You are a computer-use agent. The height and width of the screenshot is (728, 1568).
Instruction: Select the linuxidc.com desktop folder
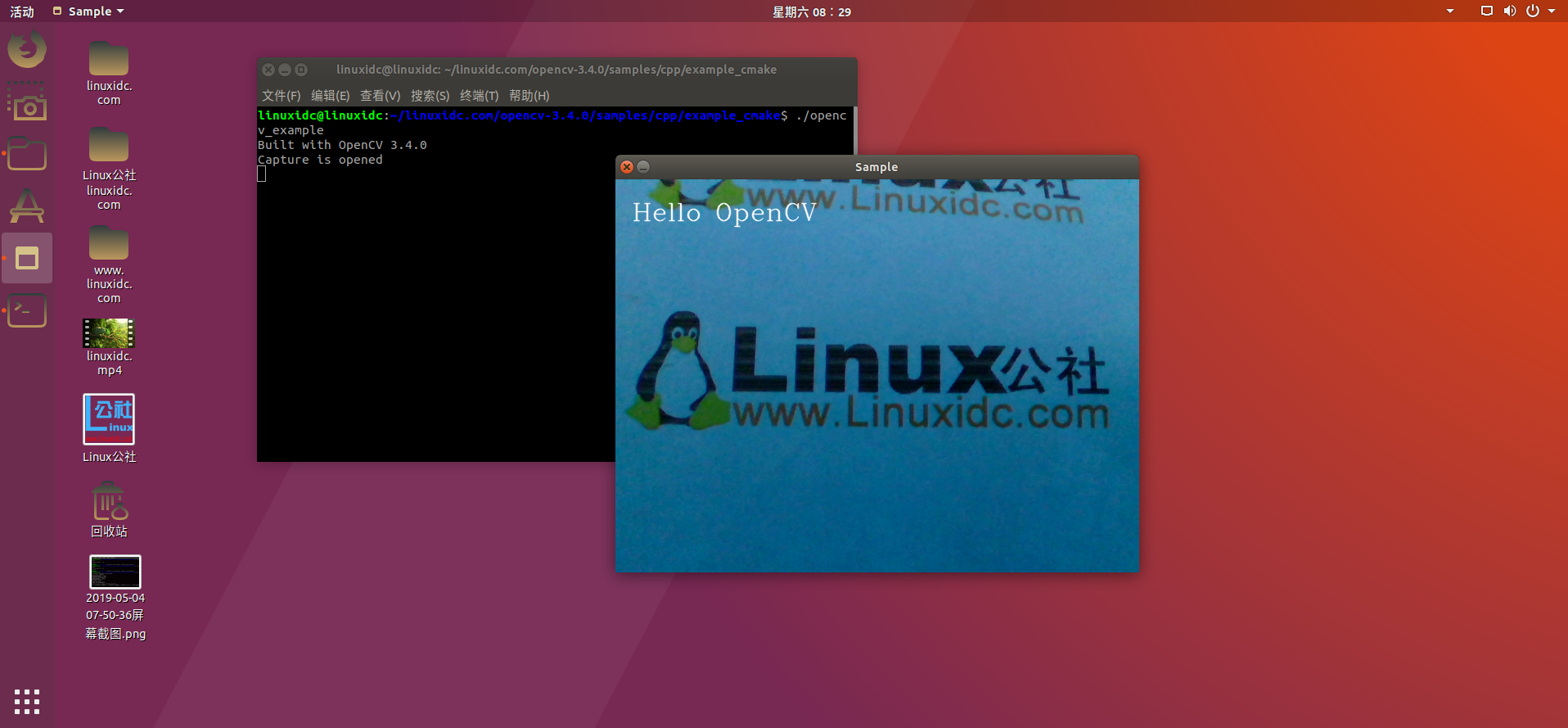109,74
